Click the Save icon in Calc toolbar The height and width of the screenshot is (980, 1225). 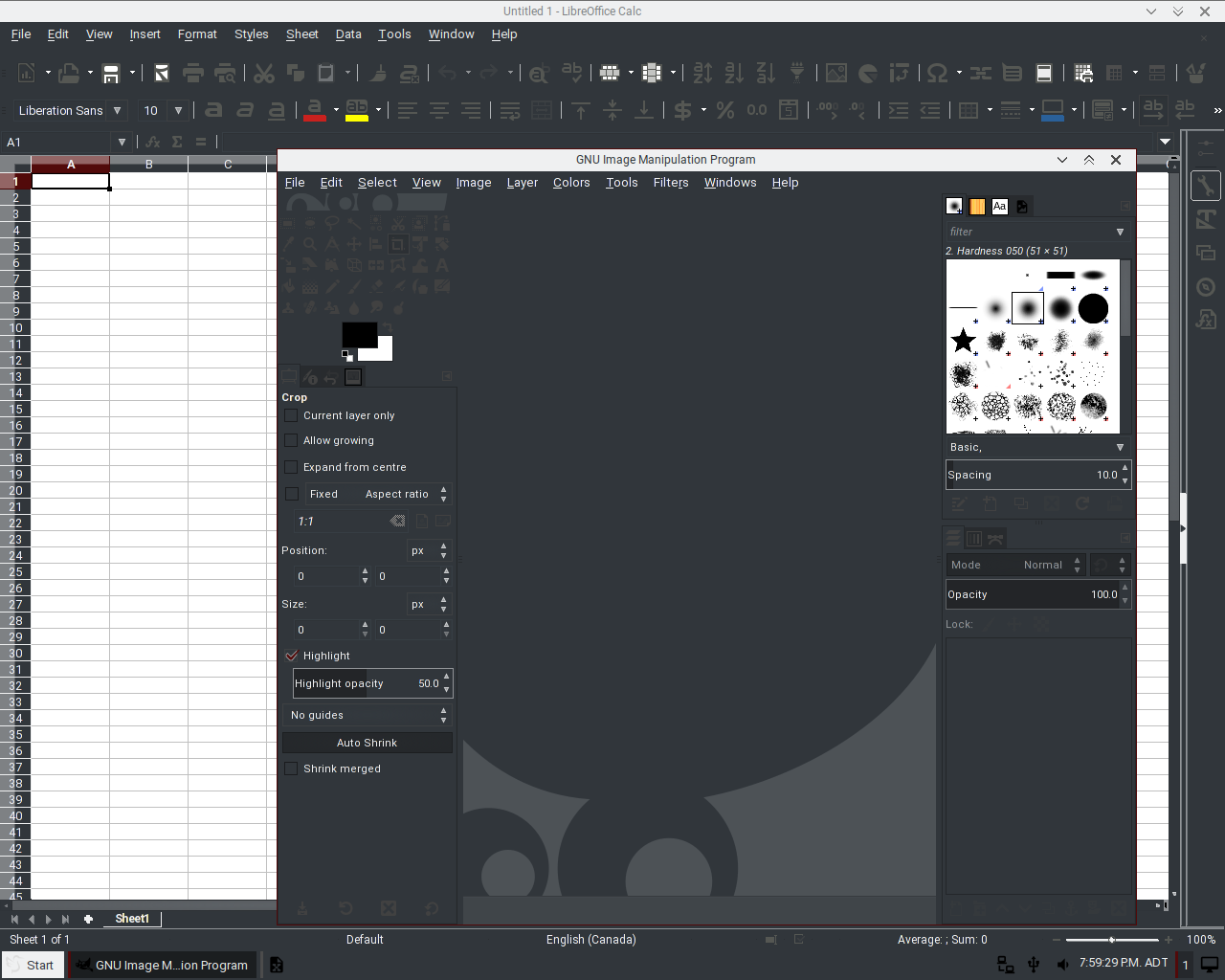pos(111,73)
